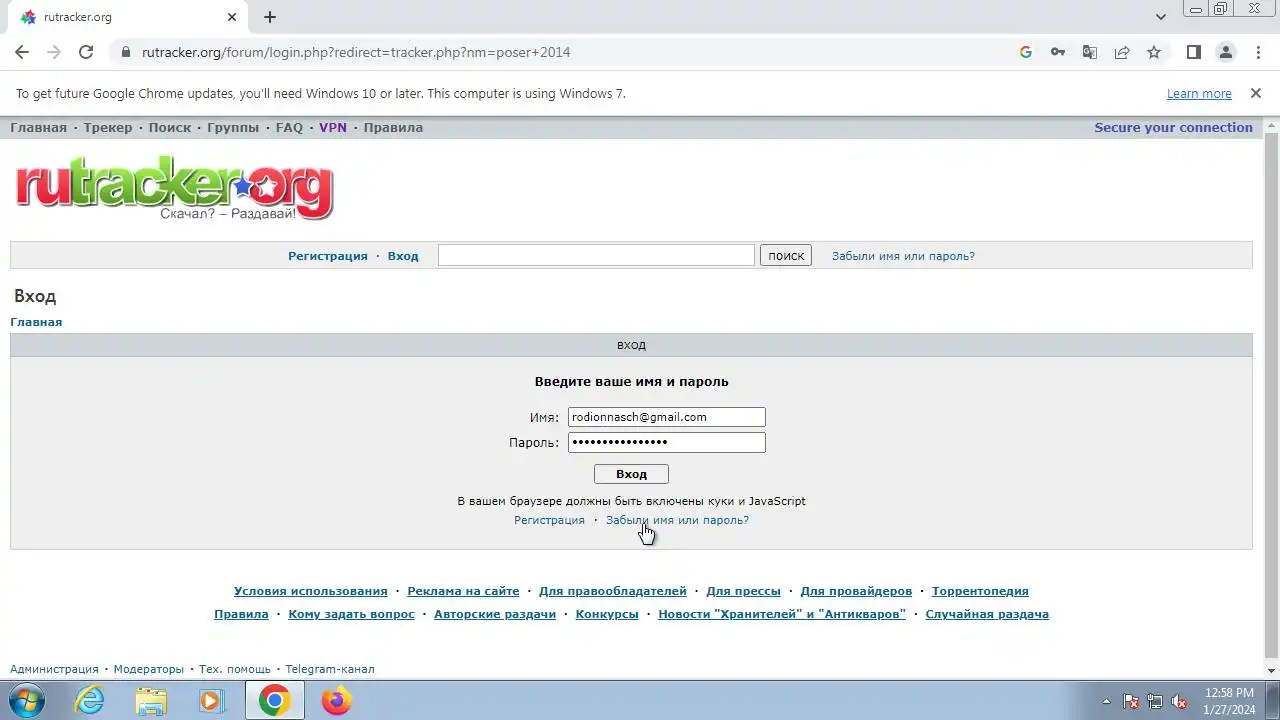Image resolution: width=1280 pixels, height=720 pixels.
Task: Open Chrome three-dot menu
Action: [1258, 52]
